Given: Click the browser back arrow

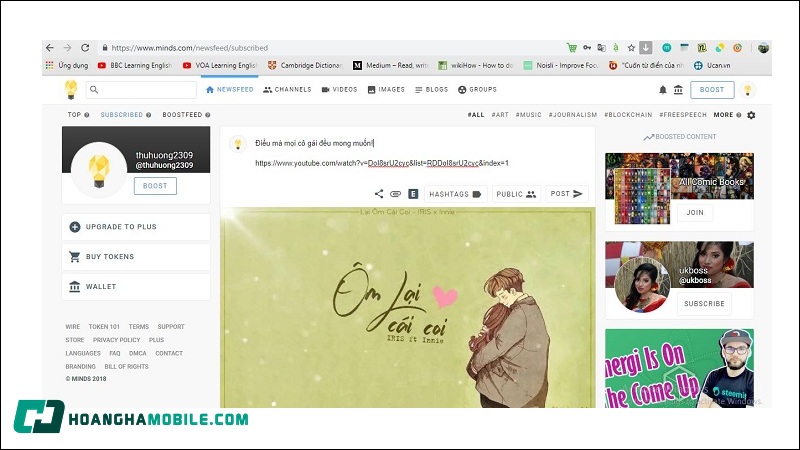Looking at the screenshot, I should [x=51, y=47].
